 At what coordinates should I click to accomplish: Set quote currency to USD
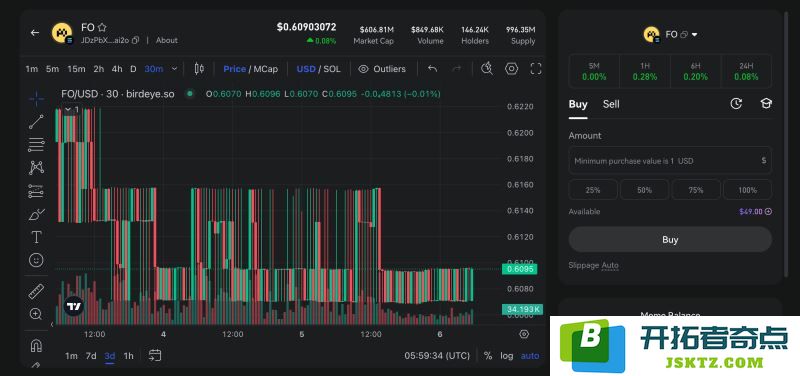point(306,69)
